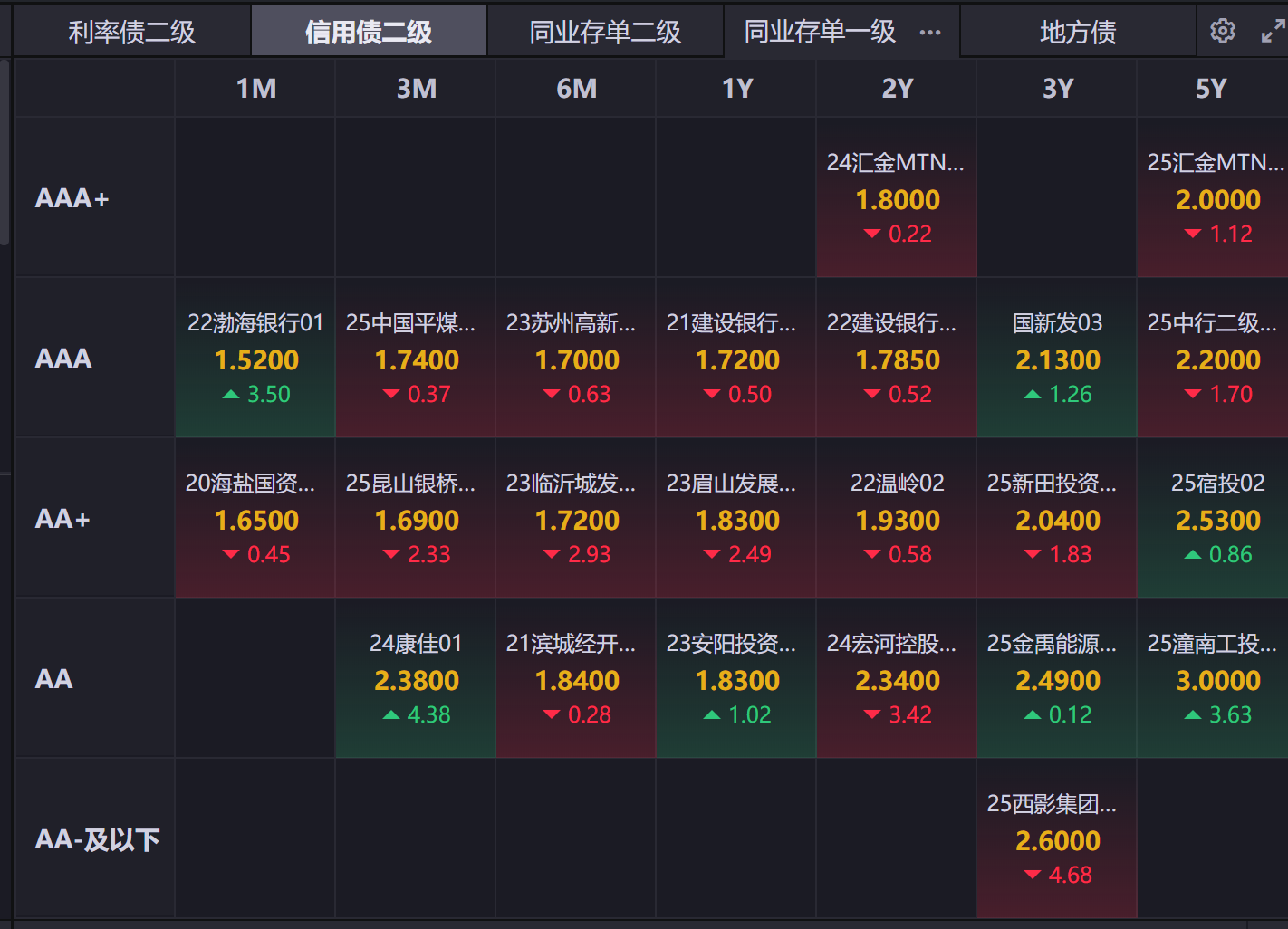
Task: Click the 25宿投02 bond at 2.5300
Action: click(1217, 519)
